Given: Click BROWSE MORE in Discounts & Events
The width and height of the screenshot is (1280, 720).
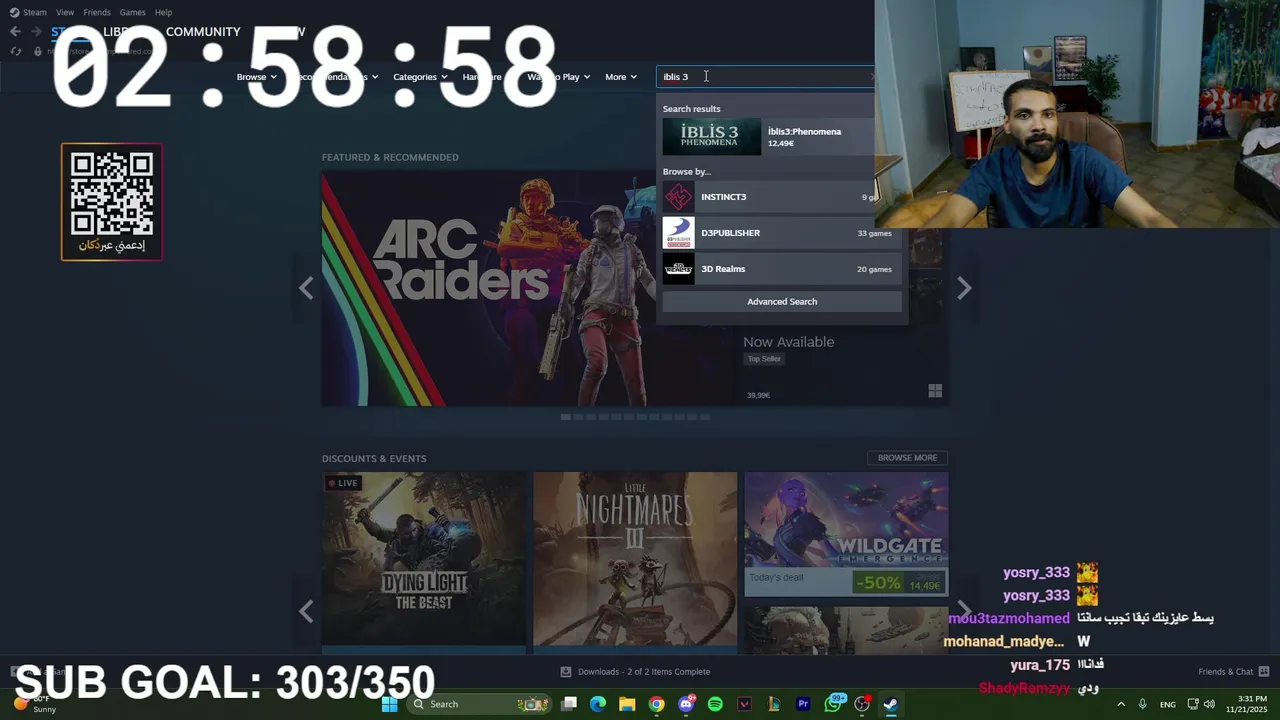Looking at the screenshot, I should [907, 458].
